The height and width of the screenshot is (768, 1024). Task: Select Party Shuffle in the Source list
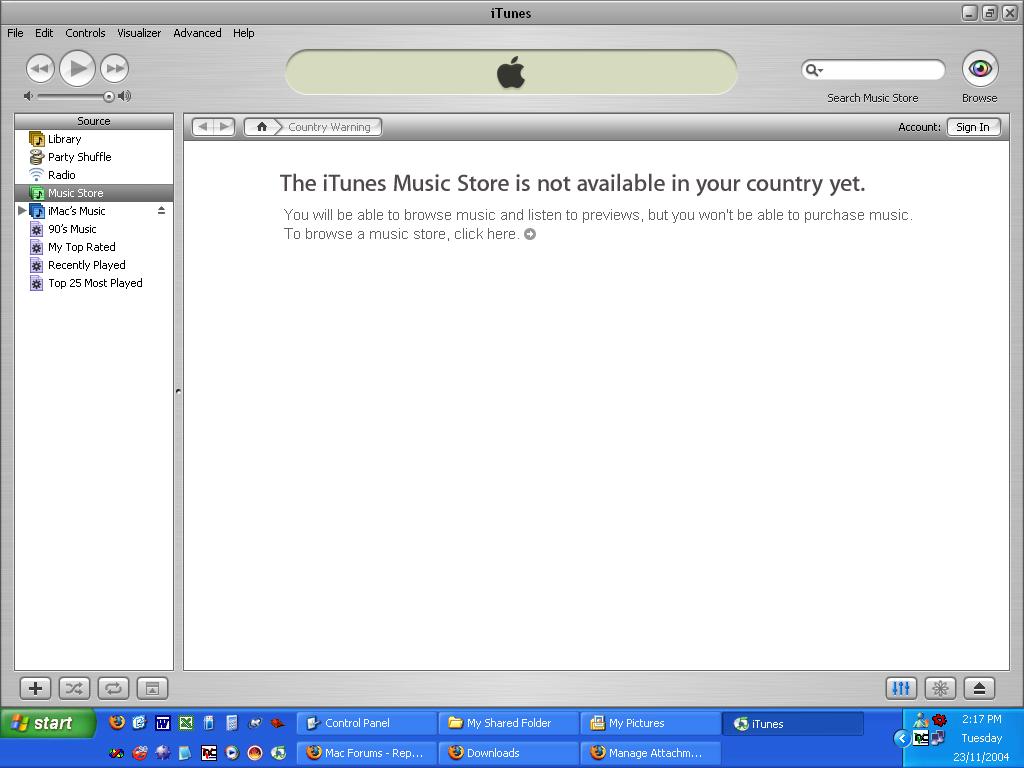click(93, 157)
